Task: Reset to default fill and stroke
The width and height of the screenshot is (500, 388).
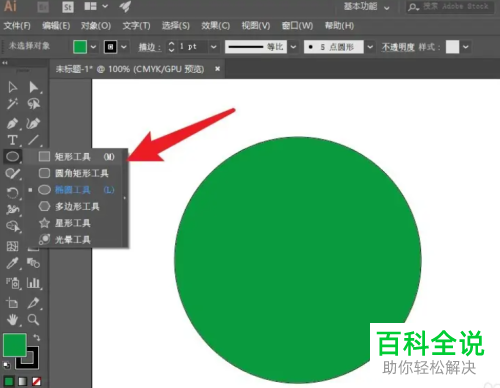Action: tap(7, 365)
